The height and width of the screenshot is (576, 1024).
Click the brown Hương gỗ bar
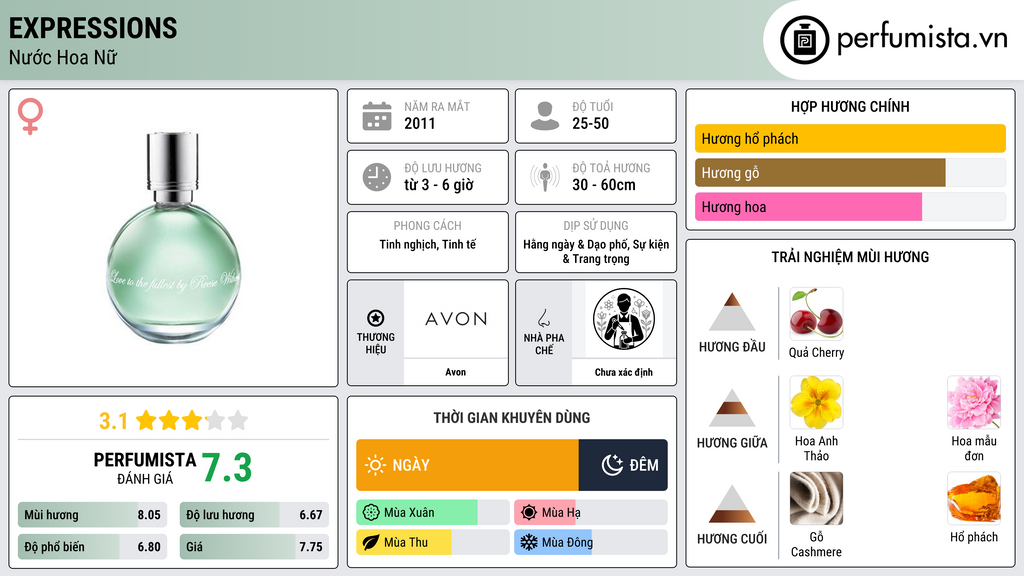click(820, 173)
